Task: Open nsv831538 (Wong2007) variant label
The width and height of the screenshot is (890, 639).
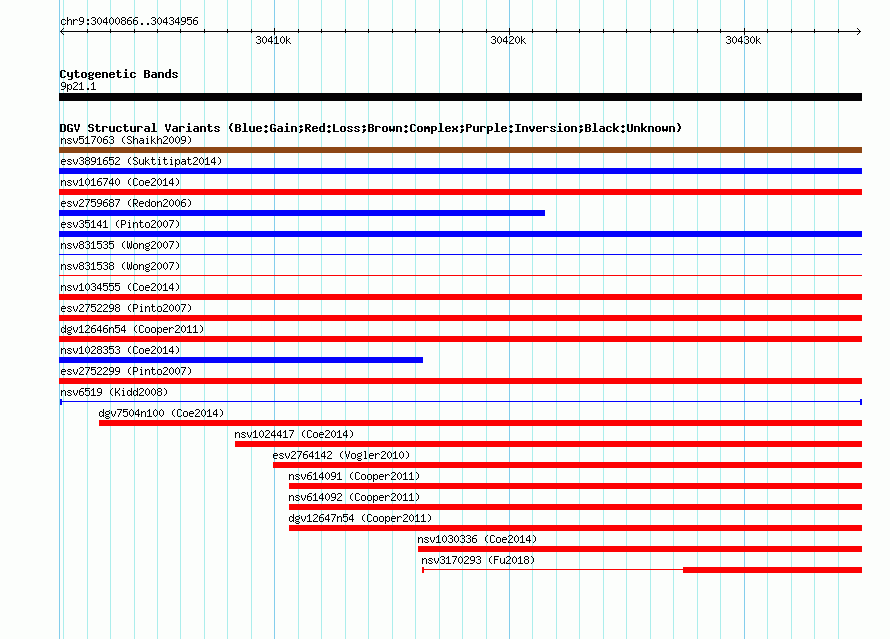Action: click(x=120, y=266)
